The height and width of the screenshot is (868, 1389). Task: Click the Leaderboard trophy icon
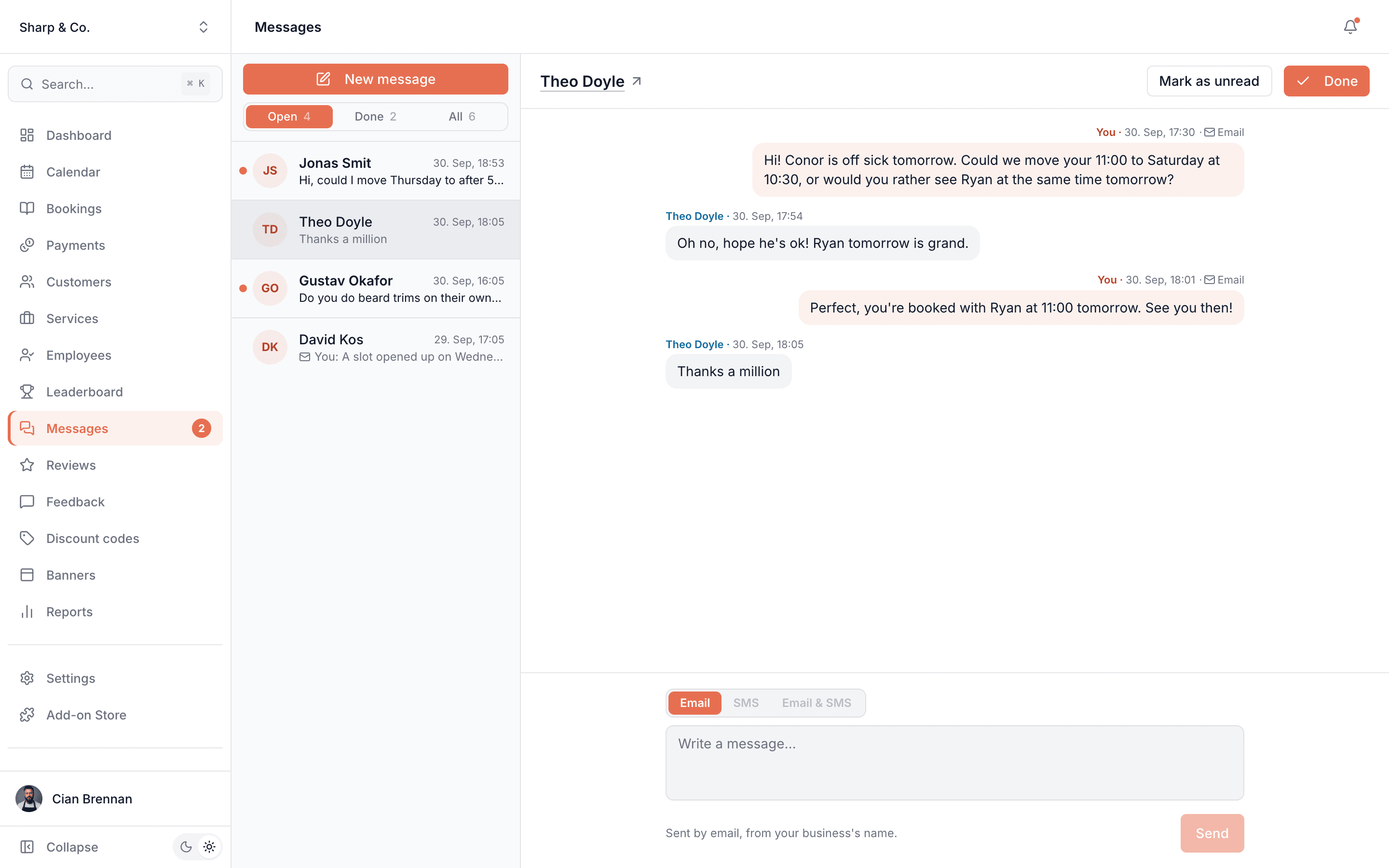pyautogui.click(x=27, y=392)
